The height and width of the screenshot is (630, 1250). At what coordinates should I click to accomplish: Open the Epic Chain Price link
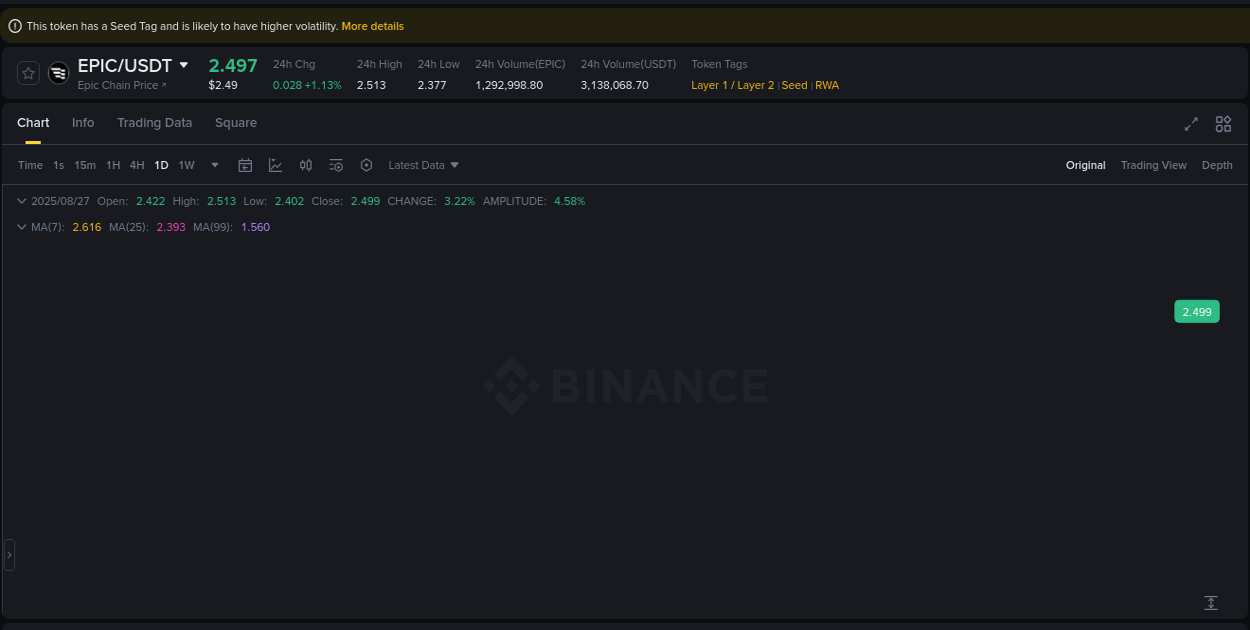click(x=119, y=85)
